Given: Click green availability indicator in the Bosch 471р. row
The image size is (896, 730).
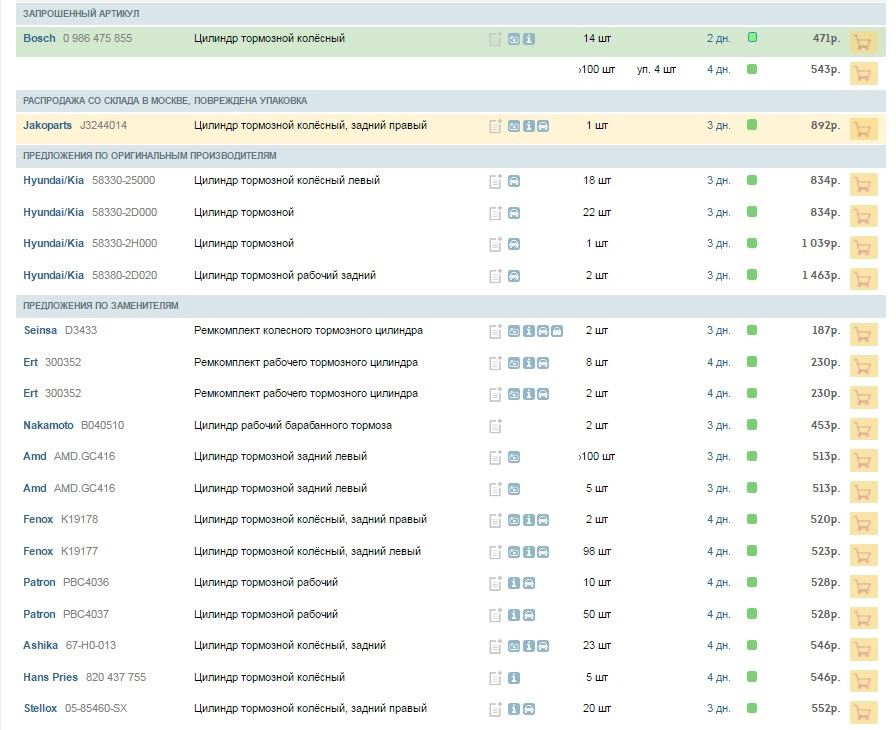Looking at the screenshot, I should pos(752,38).
